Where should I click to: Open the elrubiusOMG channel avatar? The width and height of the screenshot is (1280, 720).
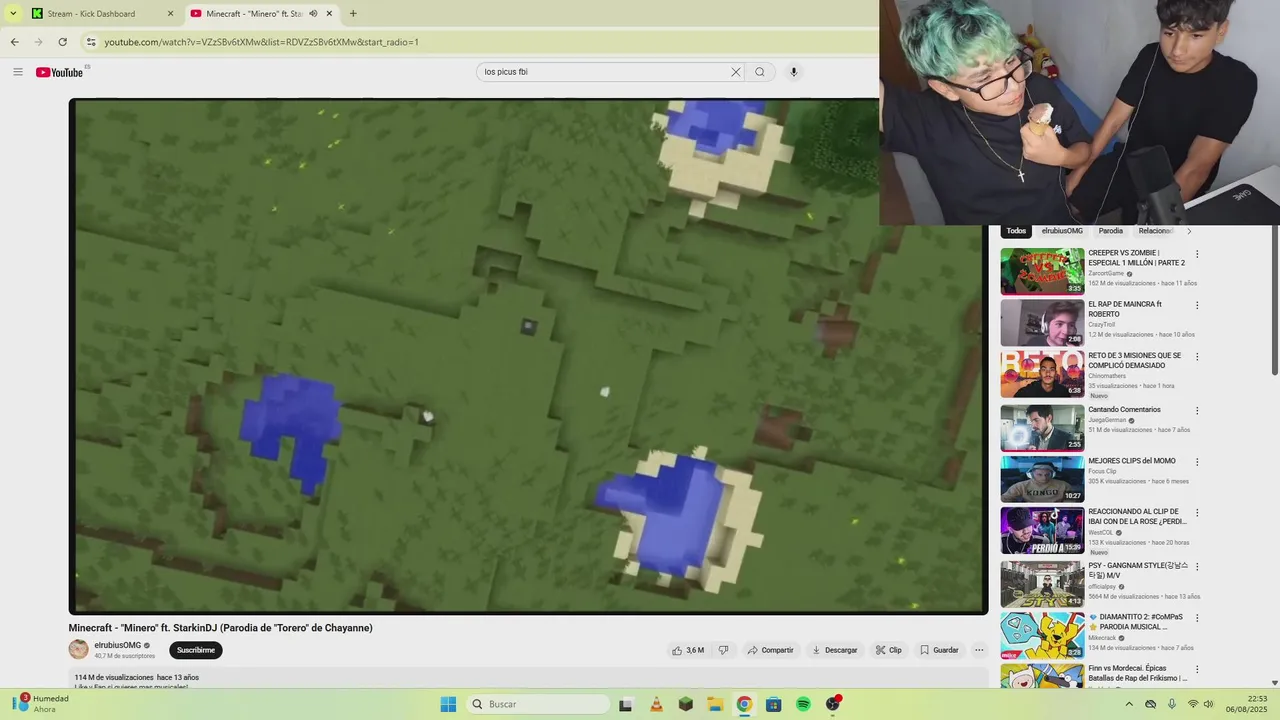point(78,650)
